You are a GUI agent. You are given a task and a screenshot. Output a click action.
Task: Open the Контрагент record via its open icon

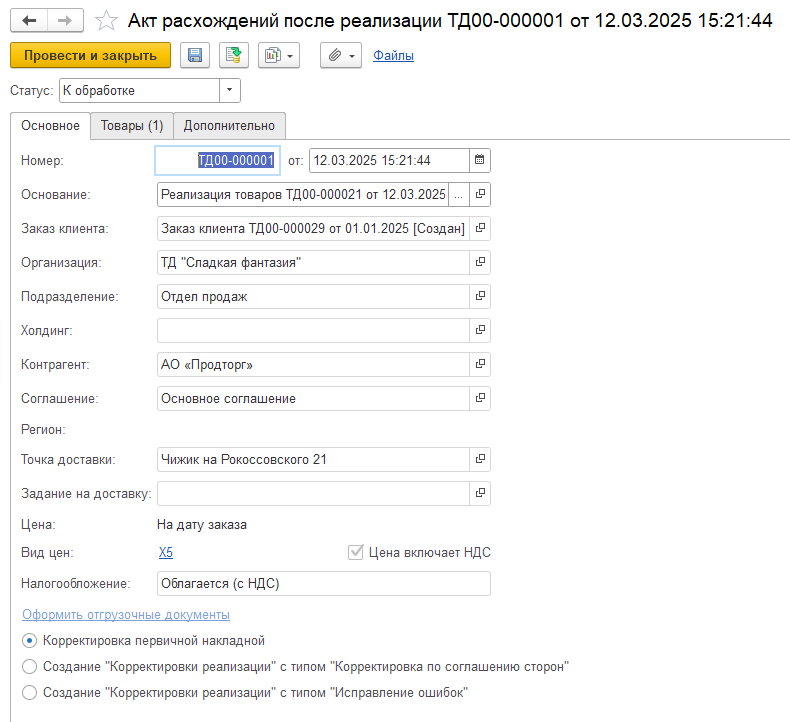click(480, 364)
